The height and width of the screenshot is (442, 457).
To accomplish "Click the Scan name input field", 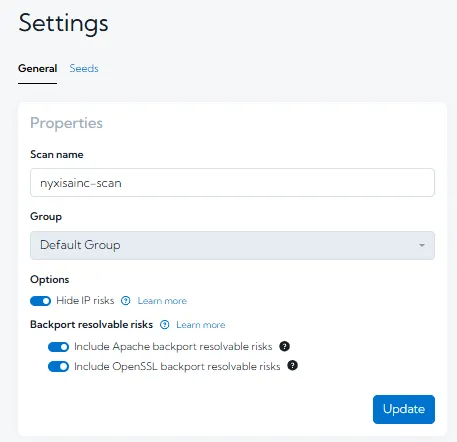I will click(x=232, y=183).
